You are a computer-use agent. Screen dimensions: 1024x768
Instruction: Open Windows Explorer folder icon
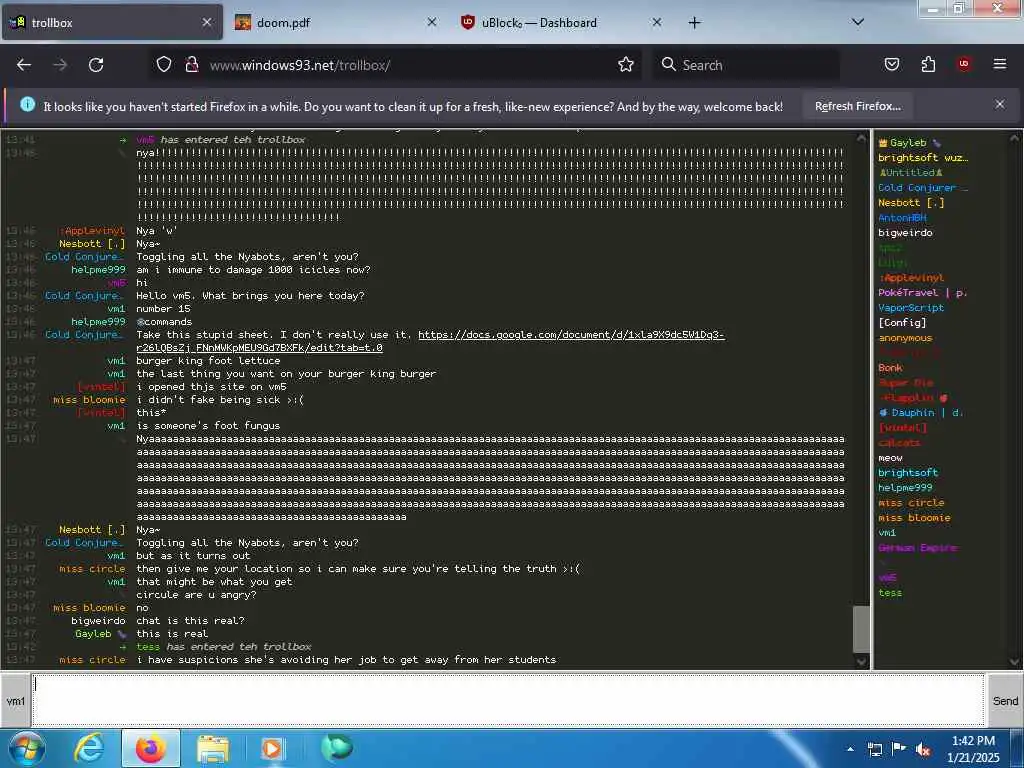[x=213, y=750]
